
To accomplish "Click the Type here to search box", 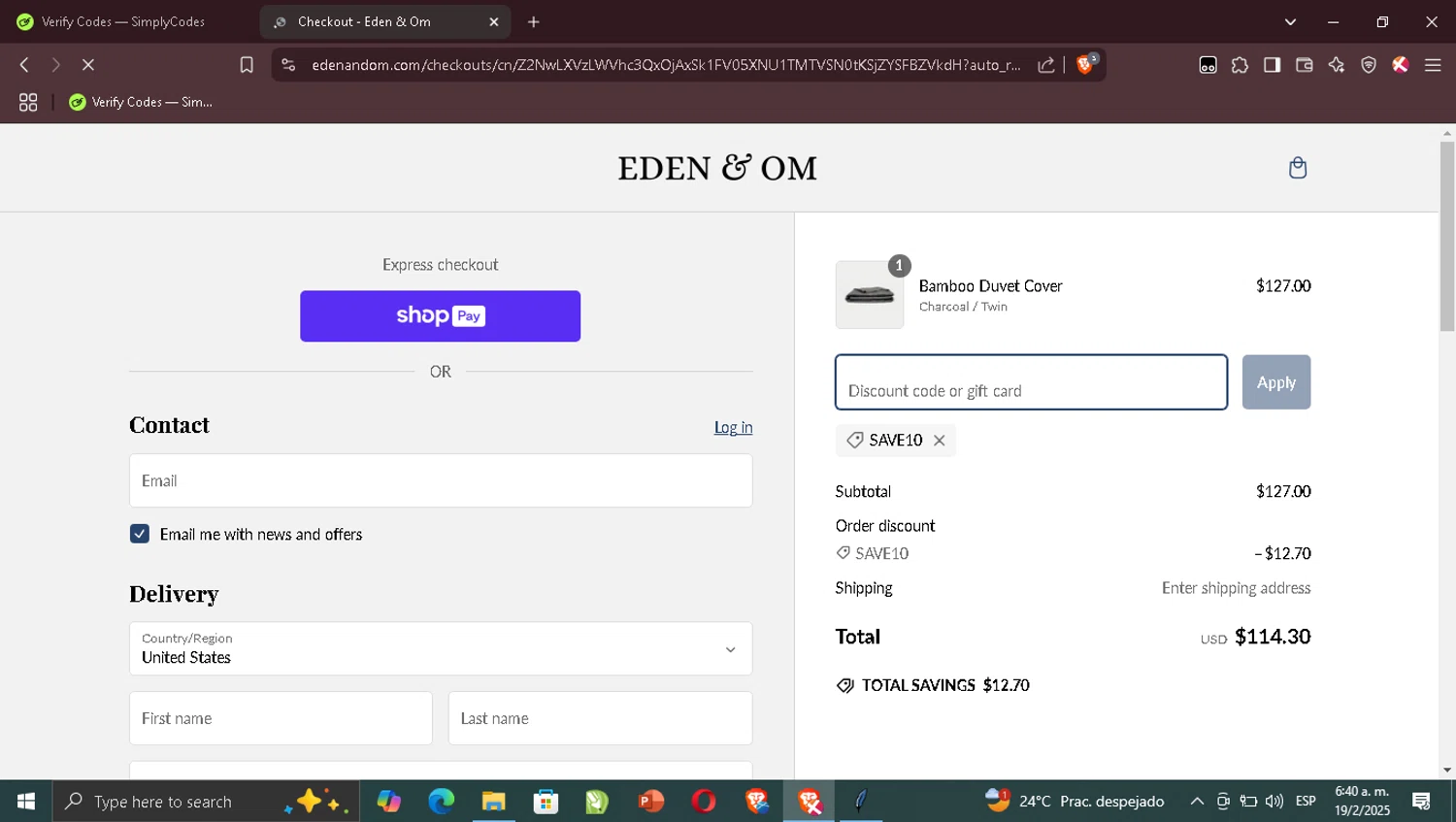I will click(206, 801).
